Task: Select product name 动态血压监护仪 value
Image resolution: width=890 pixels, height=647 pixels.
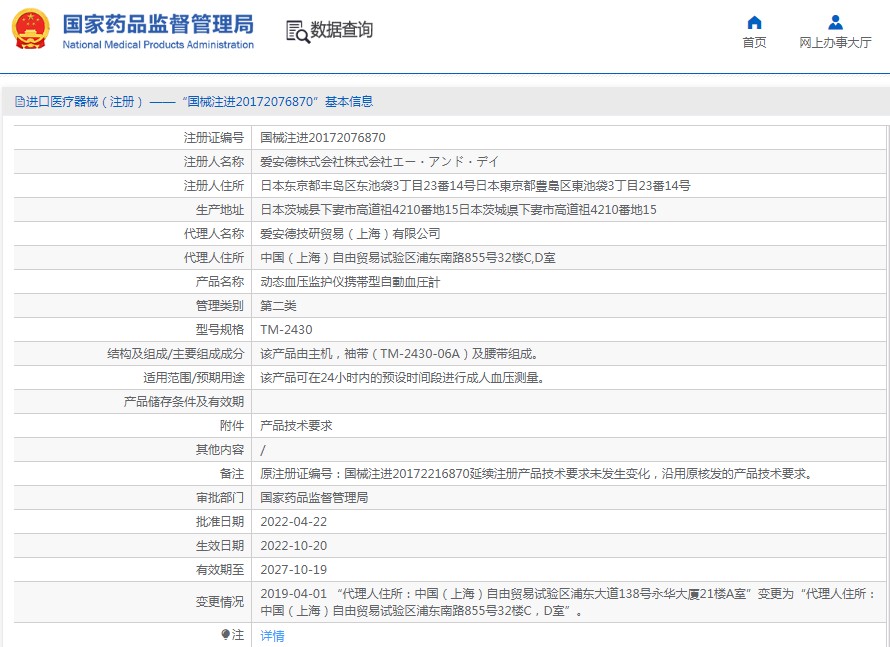Action: point(350,282)
